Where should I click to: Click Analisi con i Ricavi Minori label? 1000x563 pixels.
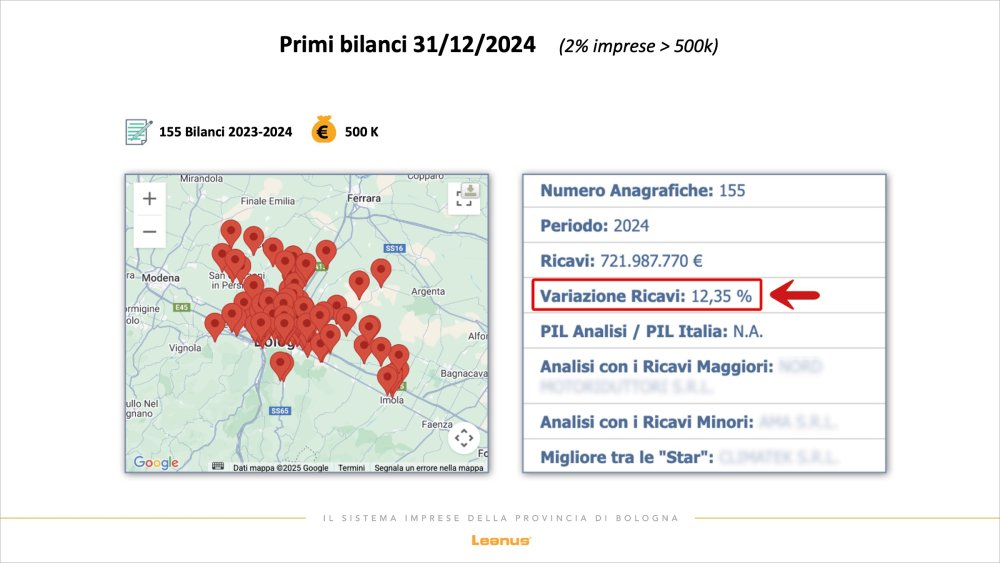pyautogui.click(x=647, y=422)
